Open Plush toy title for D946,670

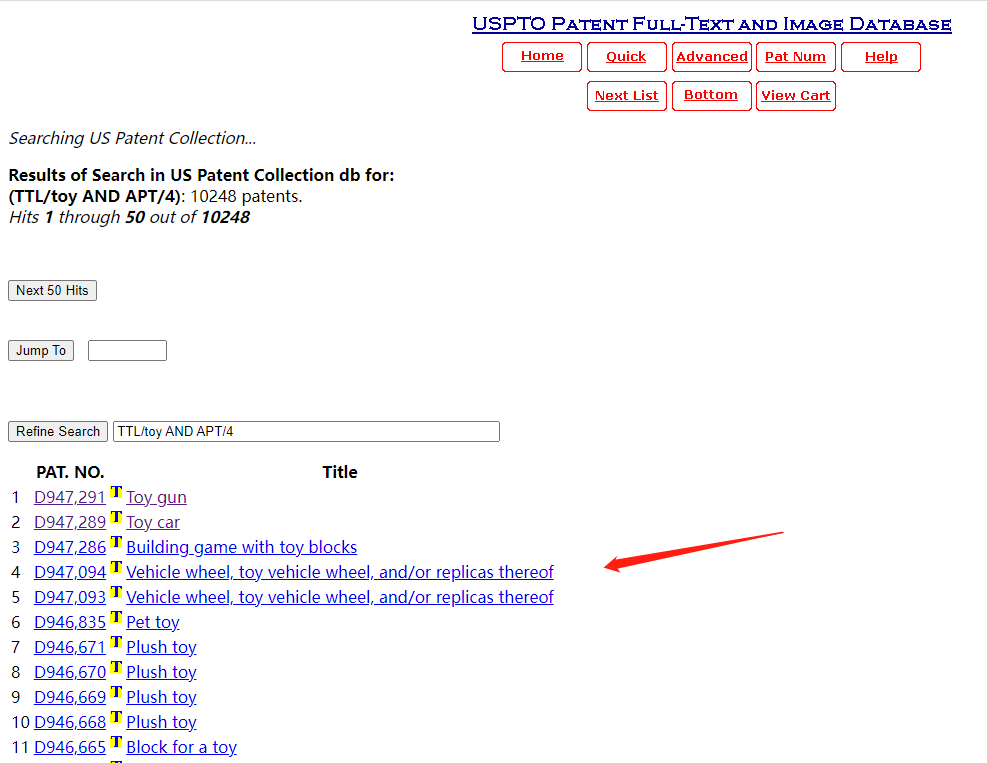(x=161, y=672)
